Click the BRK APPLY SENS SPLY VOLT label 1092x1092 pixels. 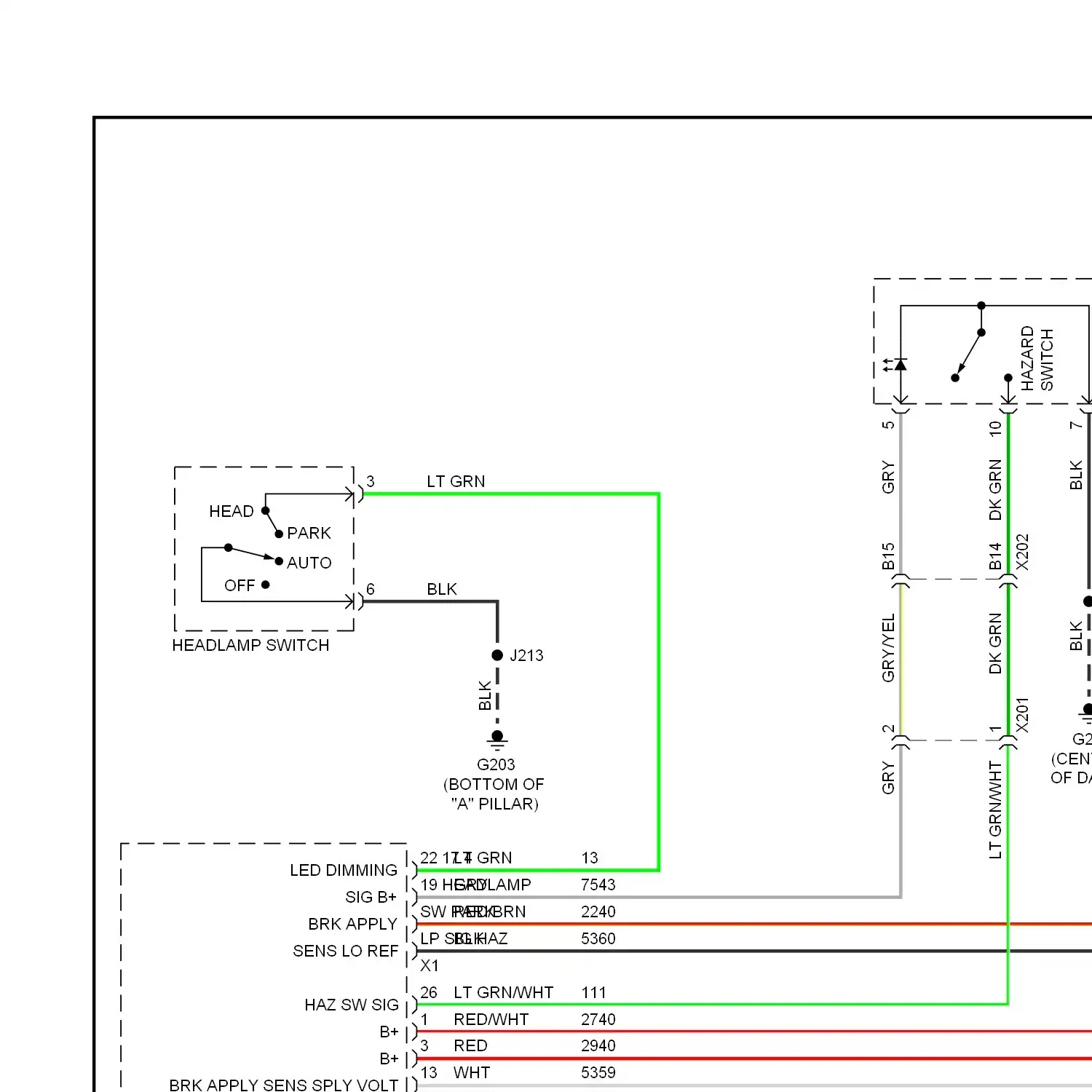(x=284, y=1085)
